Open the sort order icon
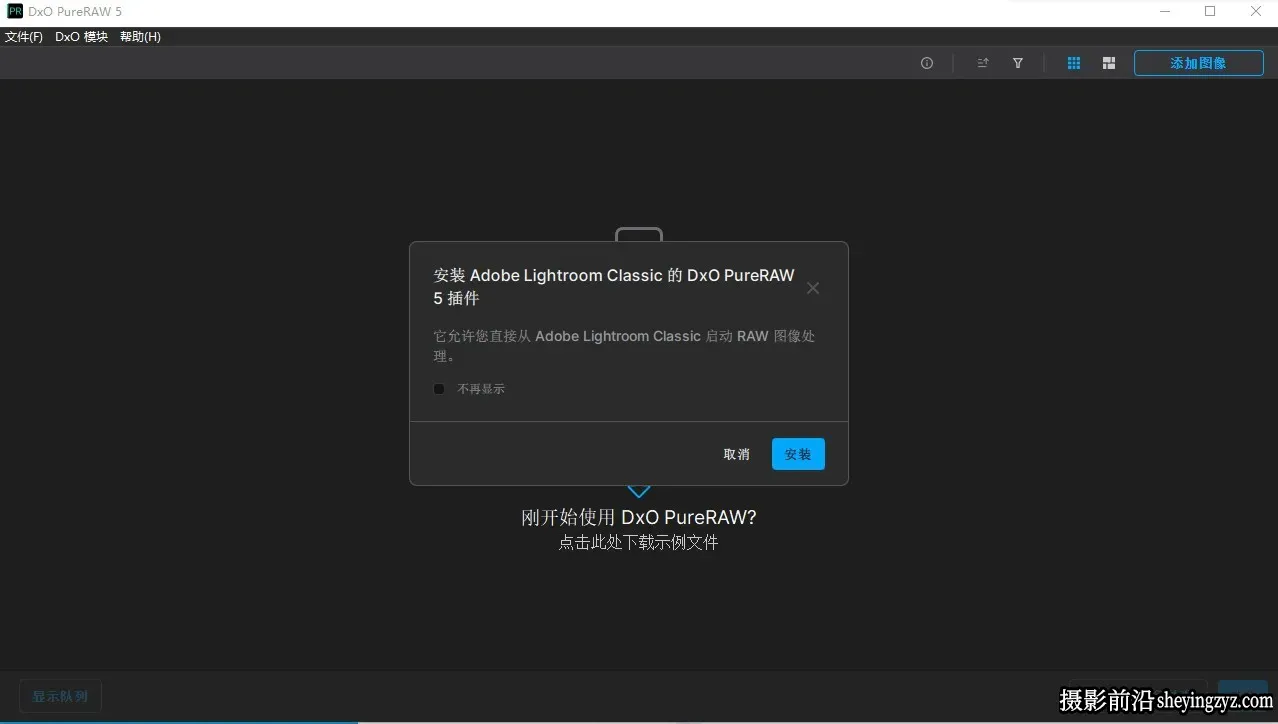This screenshot has width=1278, height=724. click(983, 63)
